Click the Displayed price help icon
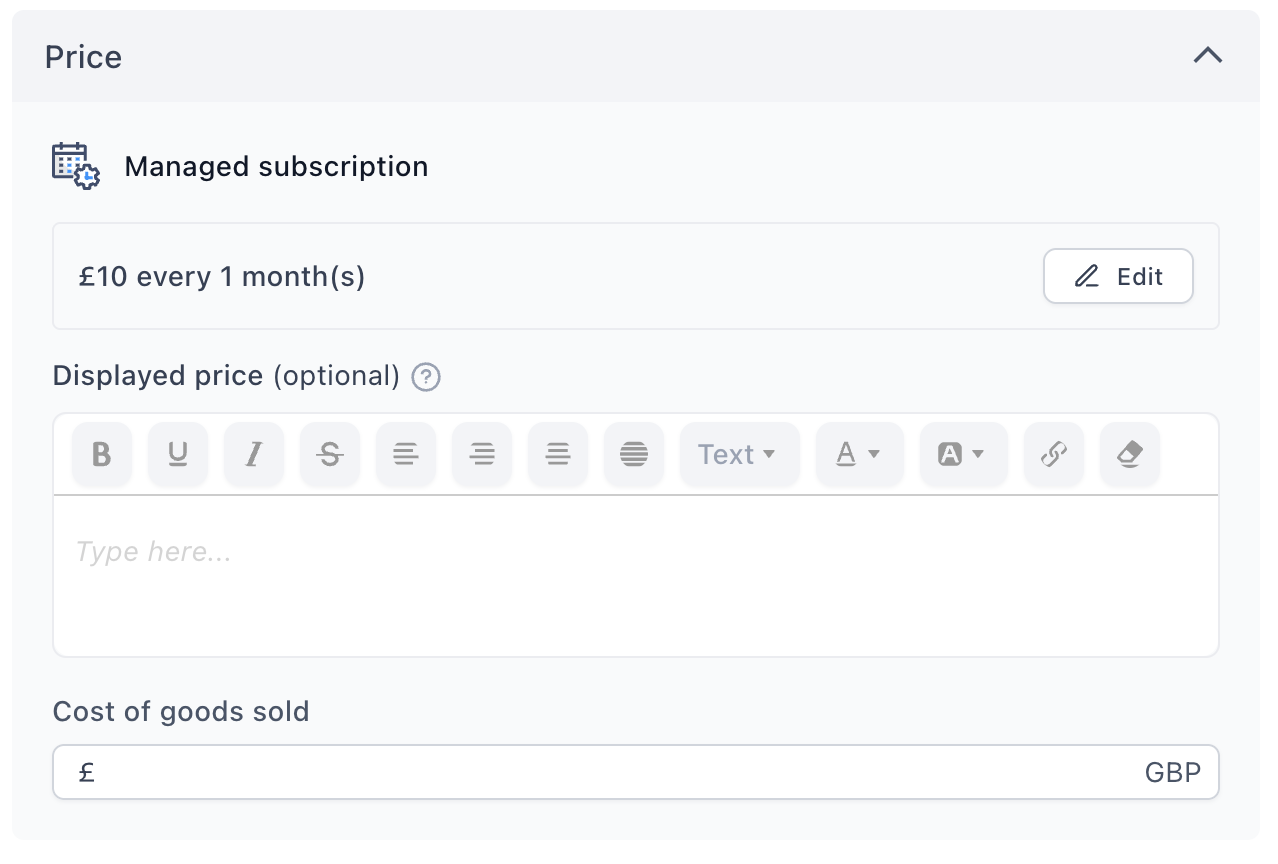This screenshot has height=864, width=1278. pyautogui.click(x=426, y=377)
